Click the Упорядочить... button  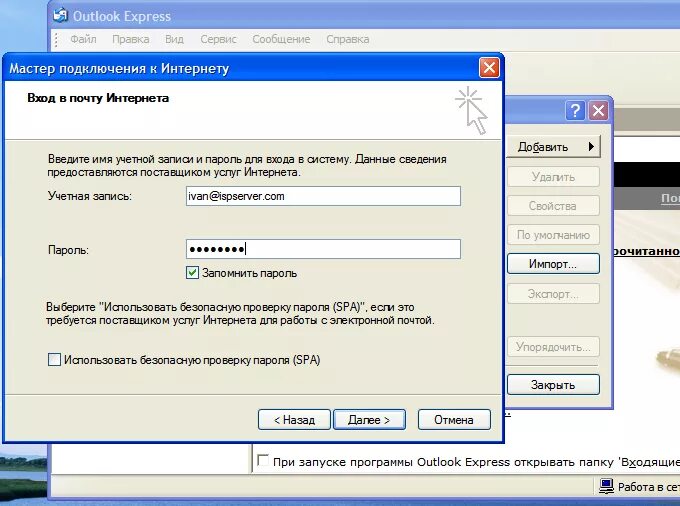tap(553, 347)
